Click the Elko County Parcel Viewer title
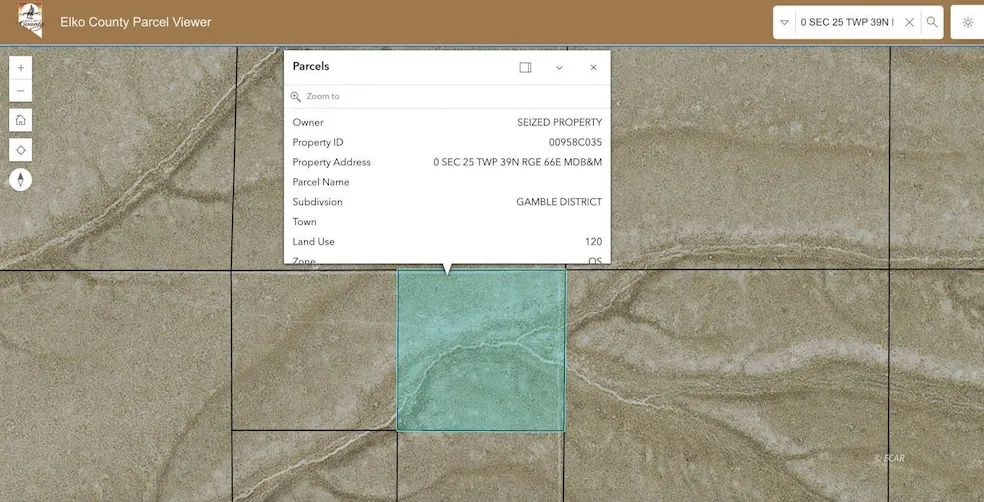Screen dimensions: 984x502 (x=136, y=22)
